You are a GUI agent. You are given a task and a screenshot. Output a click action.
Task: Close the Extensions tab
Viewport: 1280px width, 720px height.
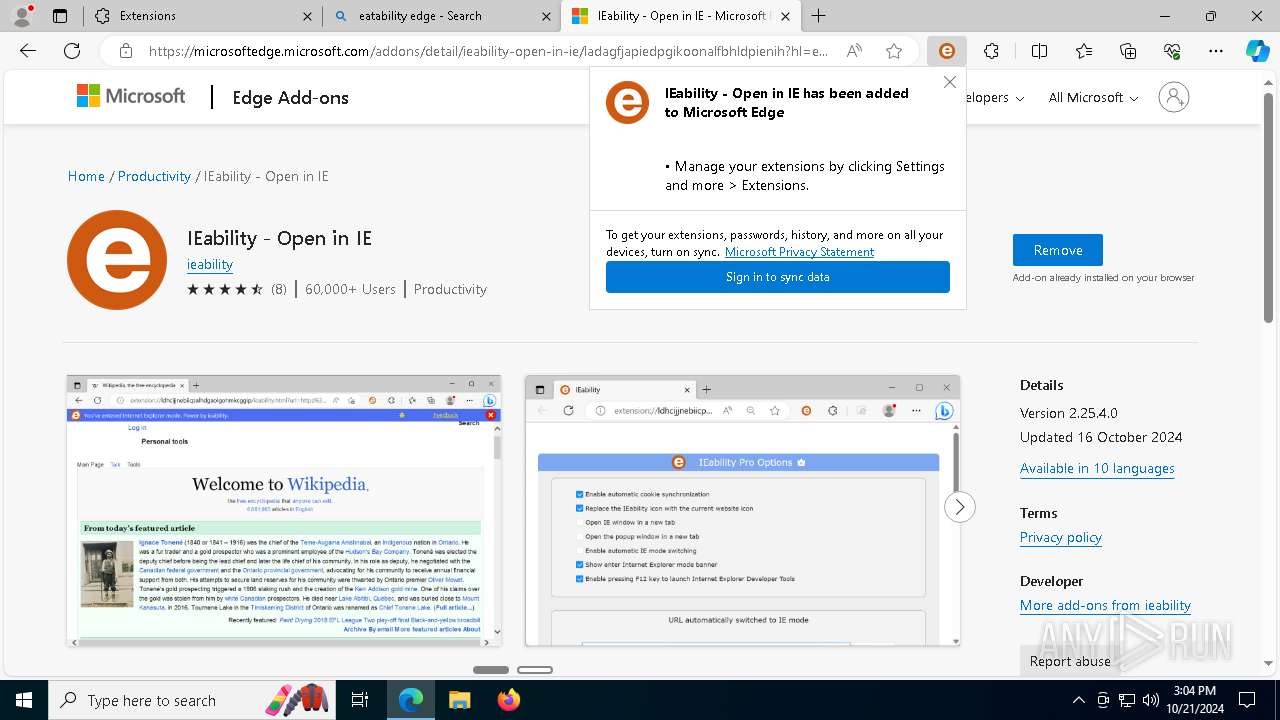point(307,16)
